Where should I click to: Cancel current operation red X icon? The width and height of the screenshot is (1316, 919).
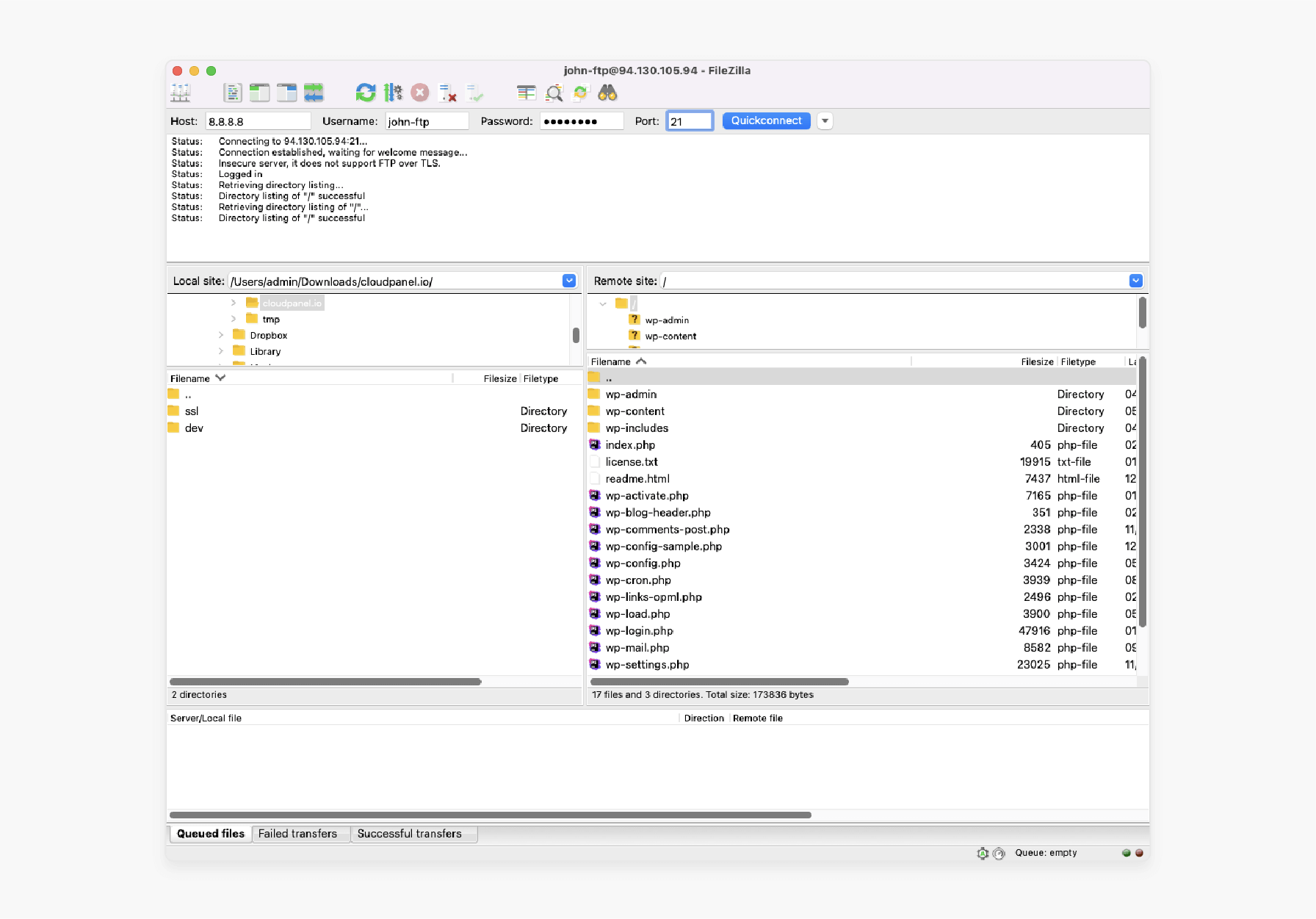420,93
